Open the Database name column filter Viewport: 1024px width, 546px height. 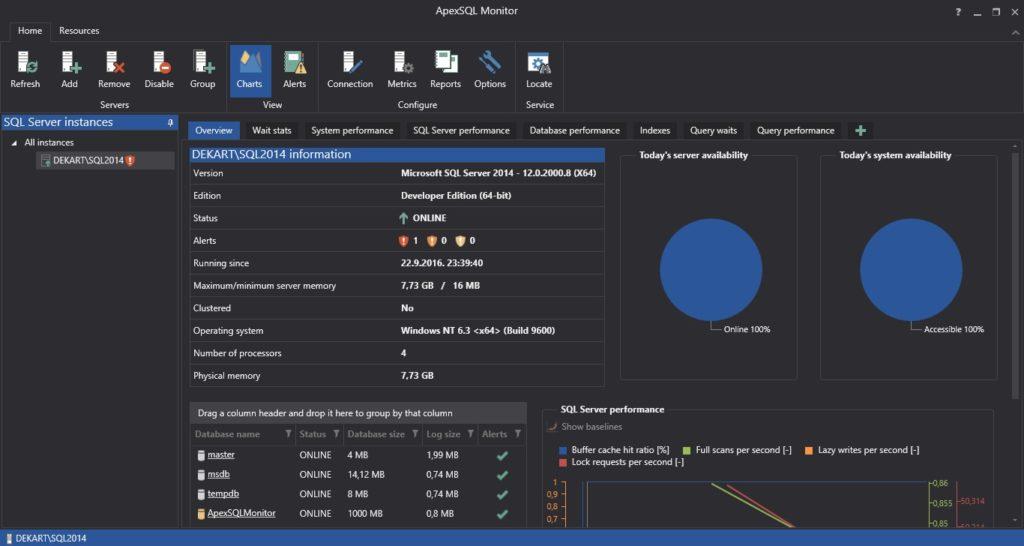click(288, 434)
